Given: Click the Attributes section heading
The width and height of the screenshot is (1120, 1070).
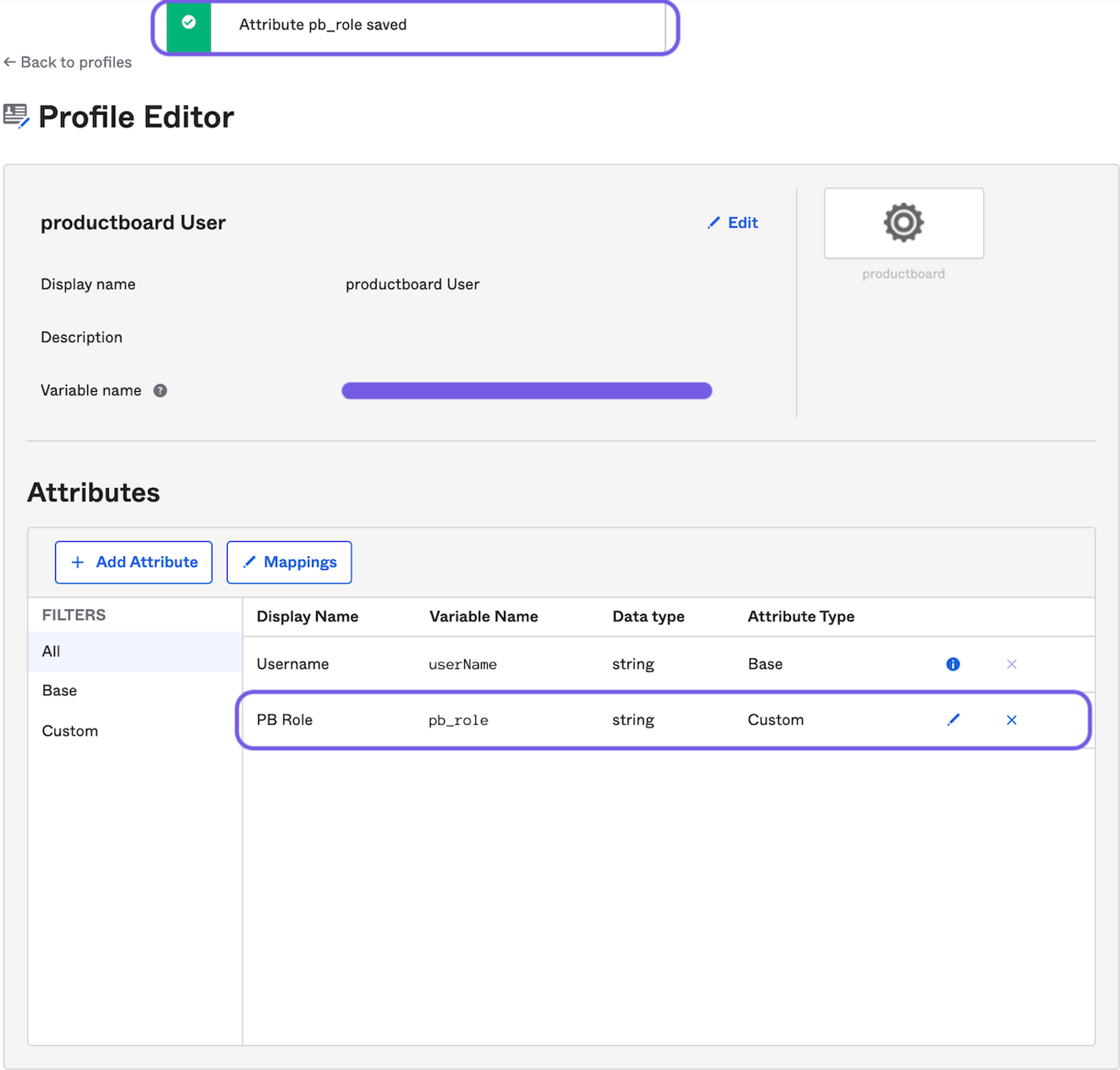Looking at the screenshot, I should [x=94, y=492].
